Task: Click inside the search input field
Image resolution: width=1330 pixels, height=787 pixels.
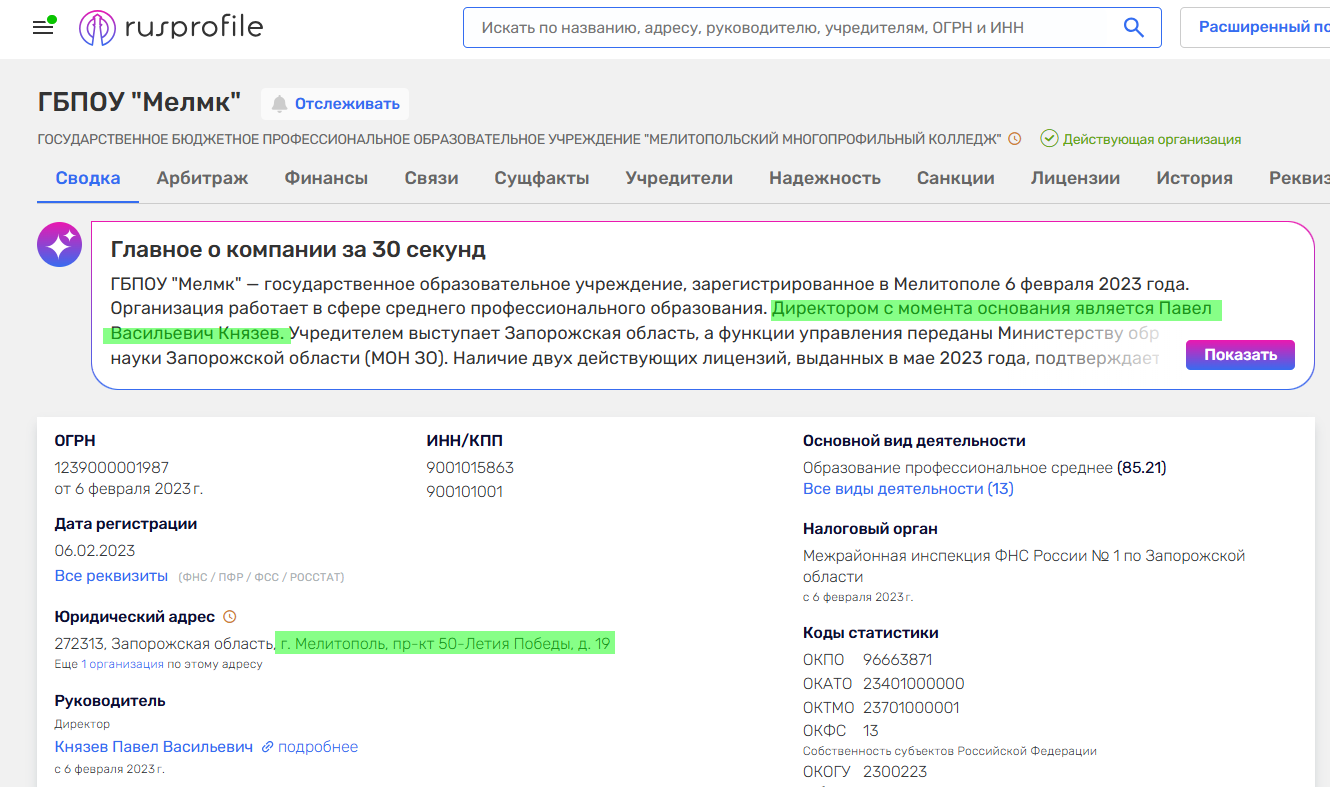Action: pos(780,27)
